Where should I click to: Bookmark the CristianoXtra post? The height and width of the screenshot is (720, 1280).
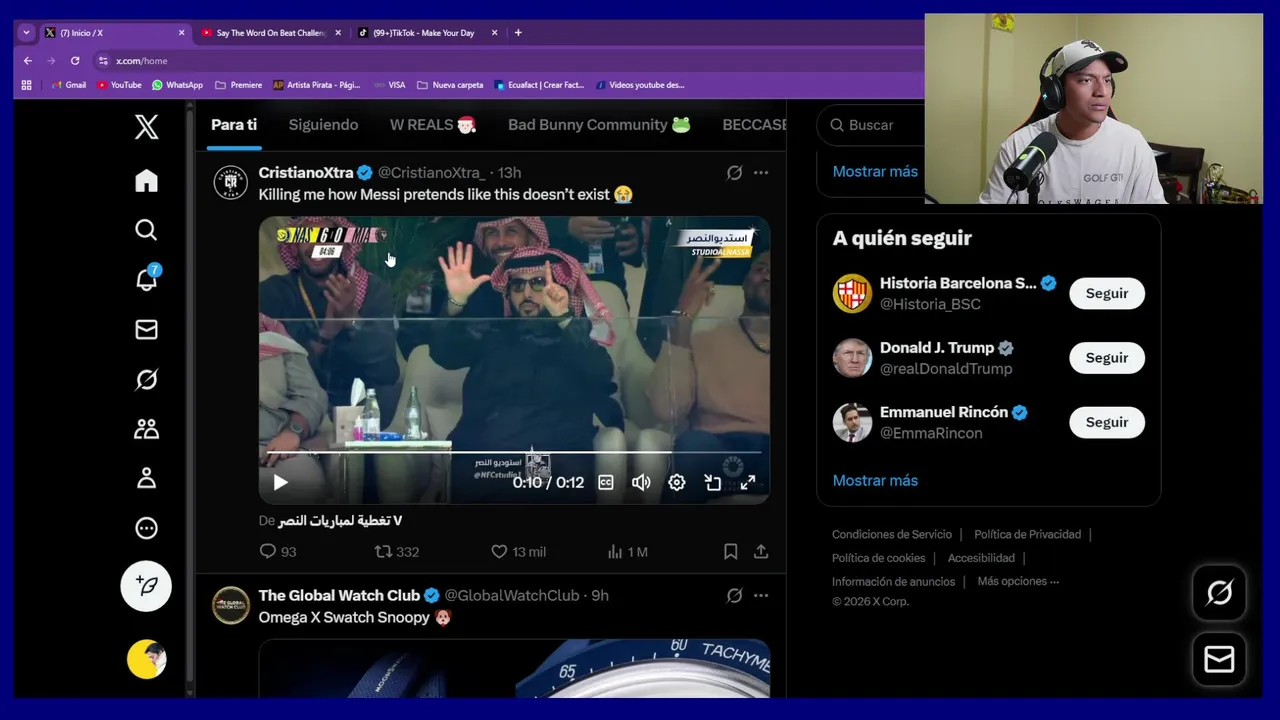(731, 552)
